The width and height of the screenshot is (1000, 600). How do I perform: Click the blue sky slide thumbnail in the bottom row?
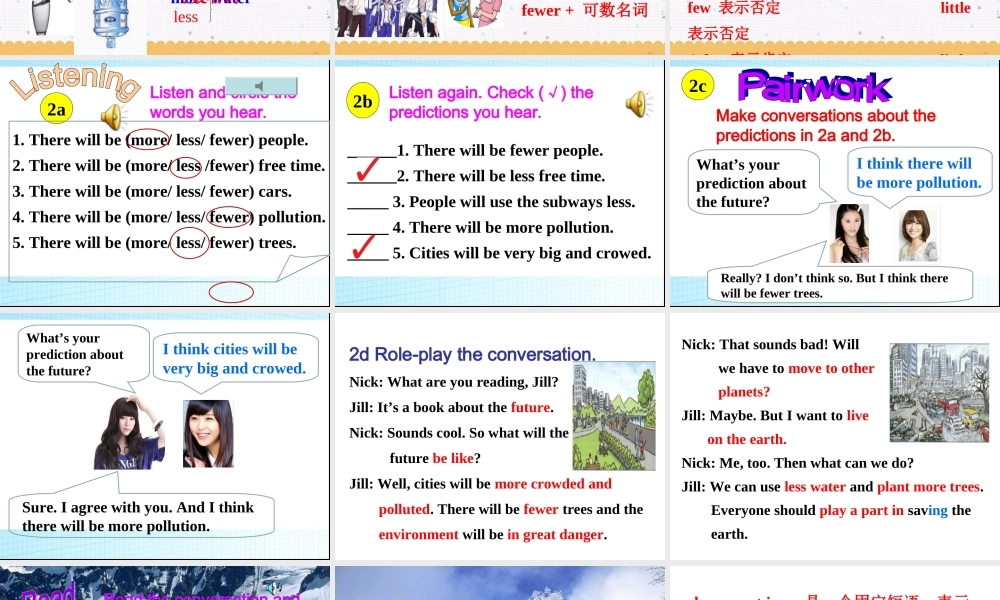coord(499,583)
